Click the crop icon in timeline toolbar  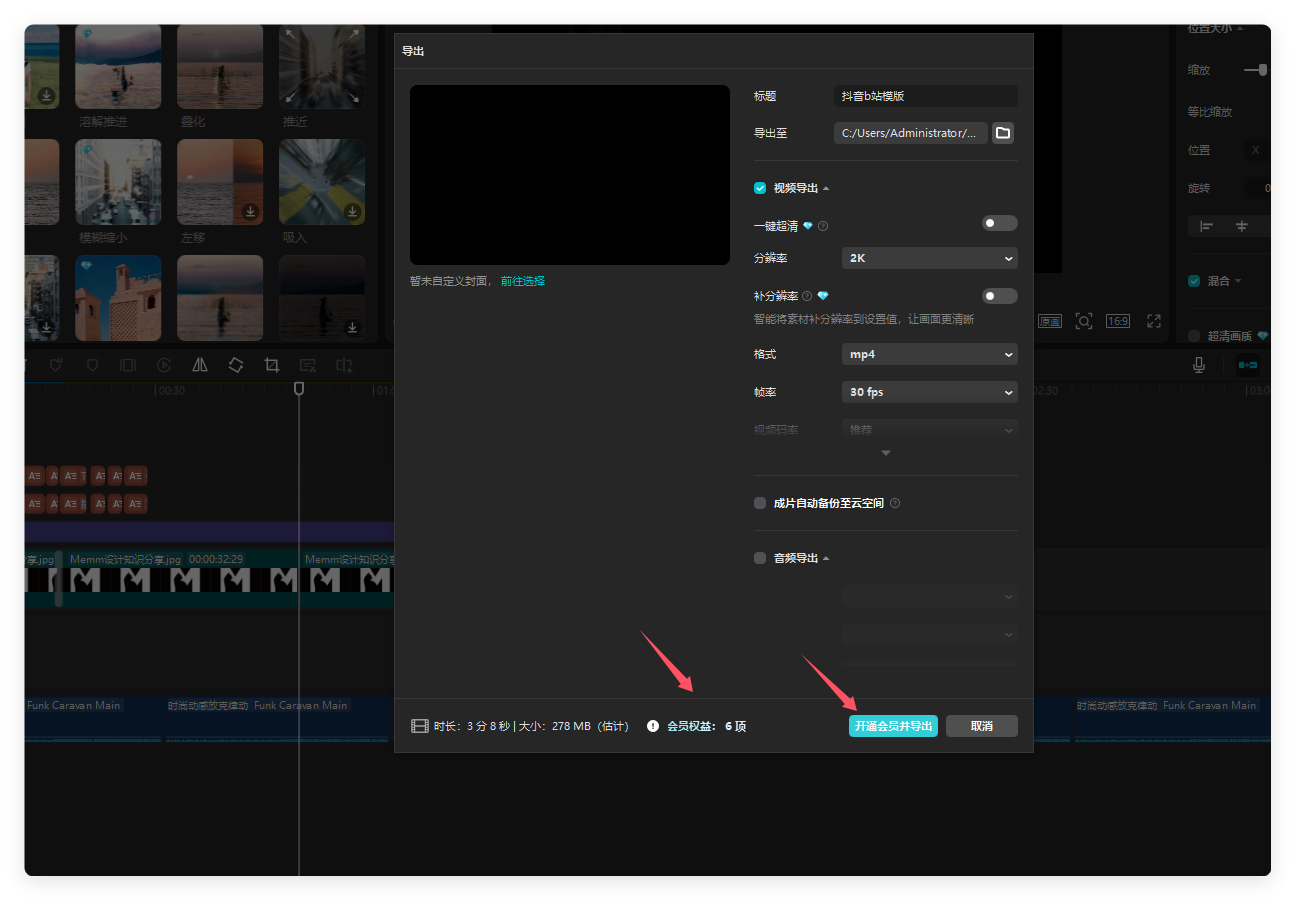pyautogui.click(x=272, y=366)
